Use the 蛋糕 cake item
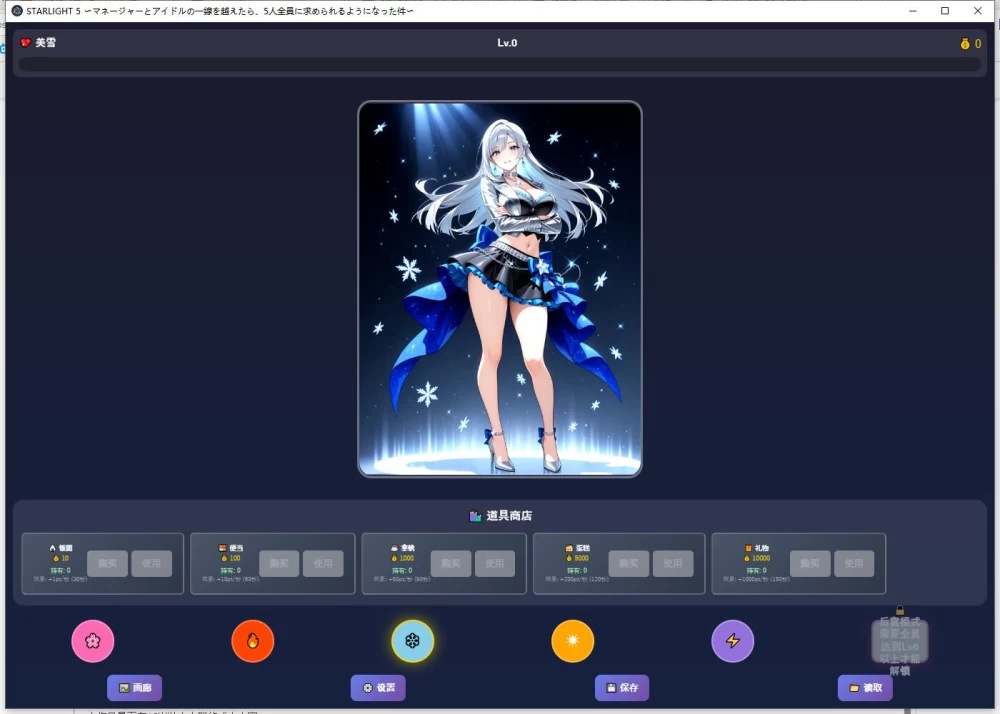The height and width of the screenshot is (714, 1000). (x=673, y=564)
